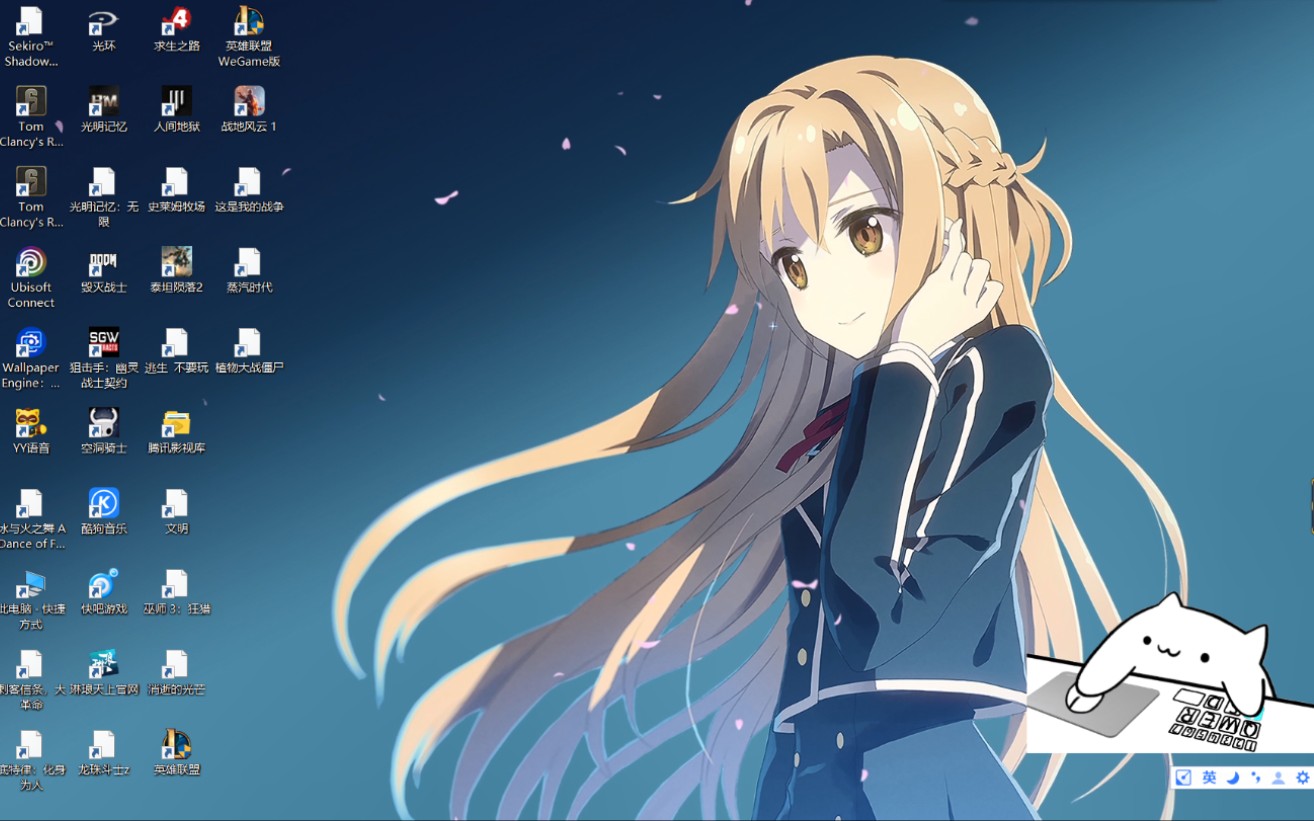Select the 狙击手:幽灵战士契约 shortcut
Viewport: 1314px width, 821px height.
(x=104, y=344)
